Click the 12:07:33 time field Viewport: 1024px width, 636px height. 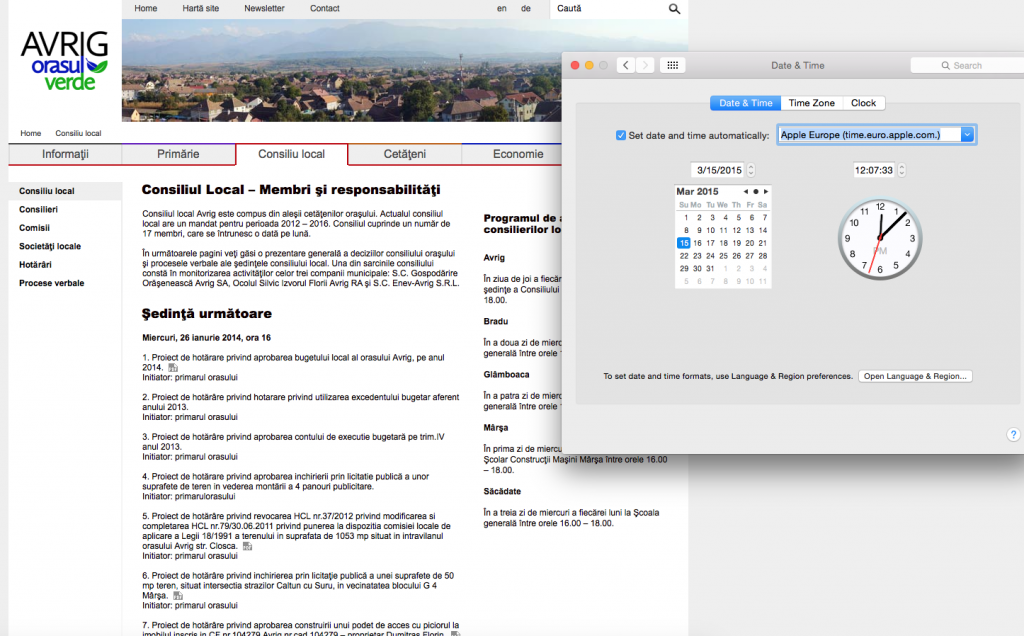point(874,170)
